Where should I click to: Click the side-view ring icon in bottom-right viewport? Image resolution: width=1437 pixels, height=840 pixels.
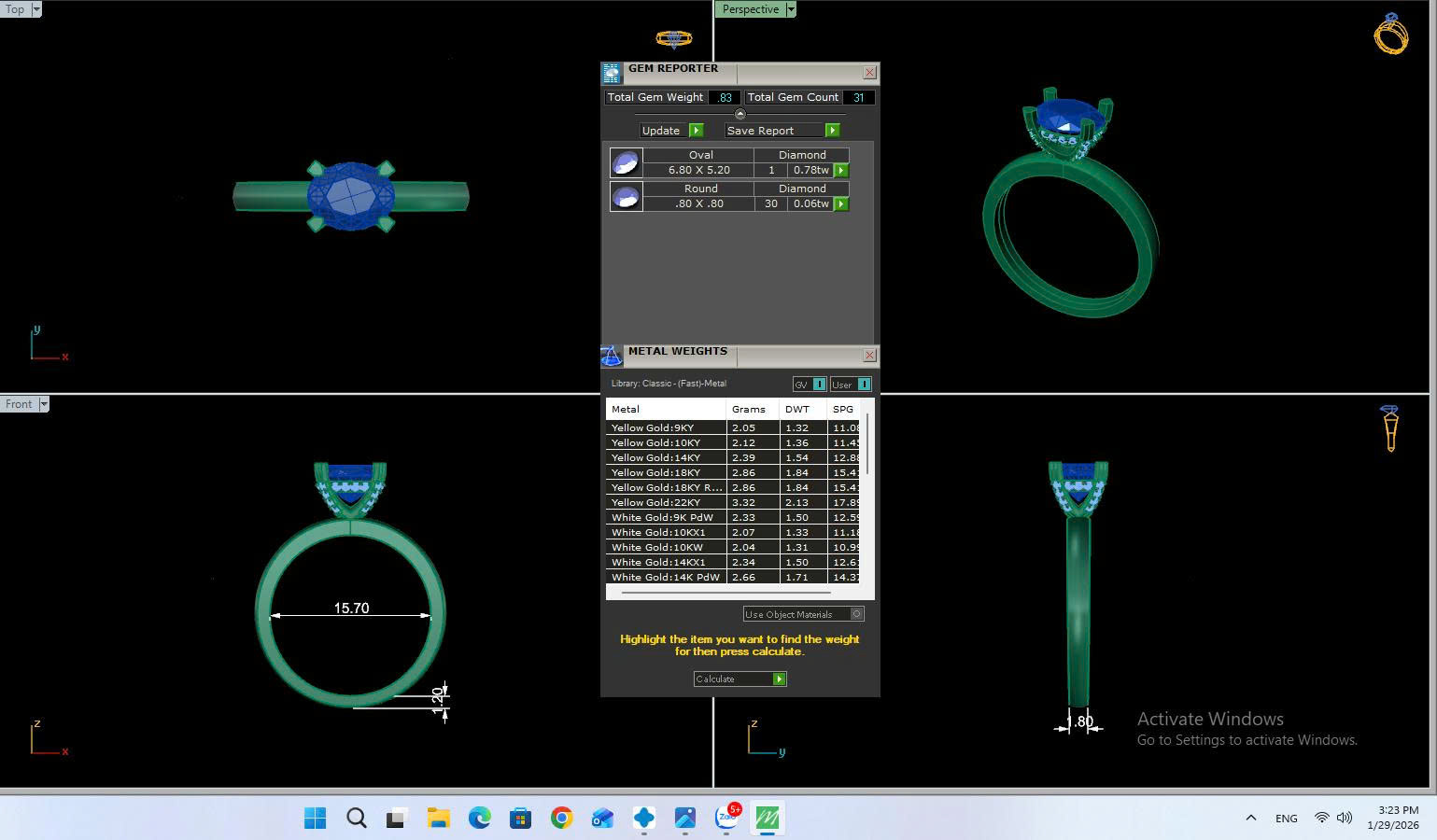[1390, 428]
